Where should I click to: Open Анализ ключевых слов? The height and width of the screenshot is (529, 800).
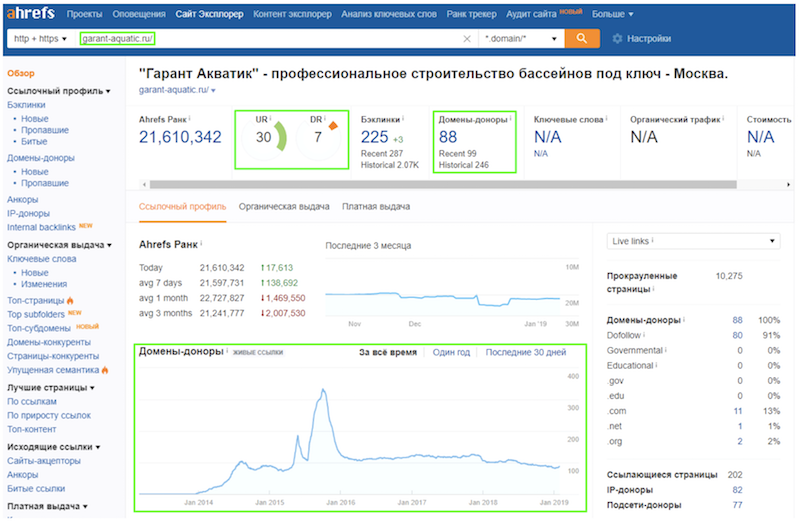389,14
